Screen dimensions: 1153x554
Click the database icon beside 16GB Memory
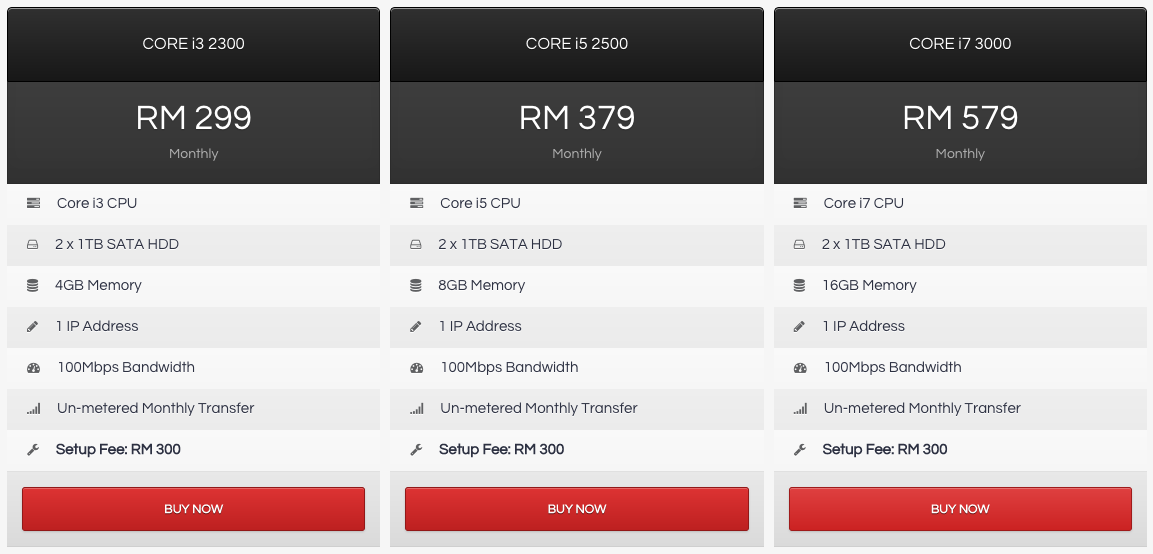point(799,285)
